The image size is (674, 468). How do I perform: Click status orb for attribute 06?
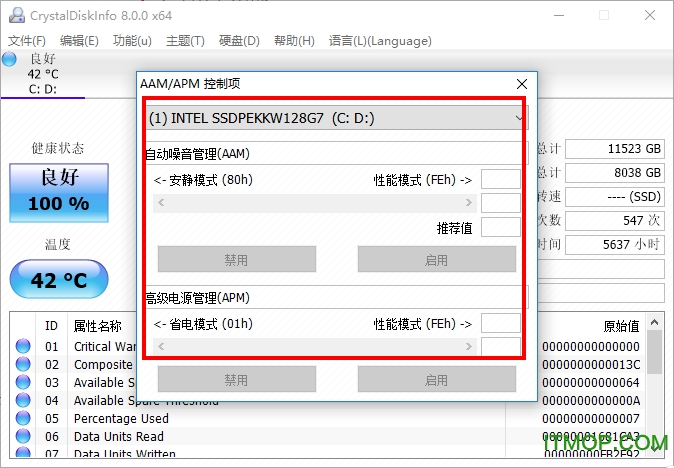point(23,436)
